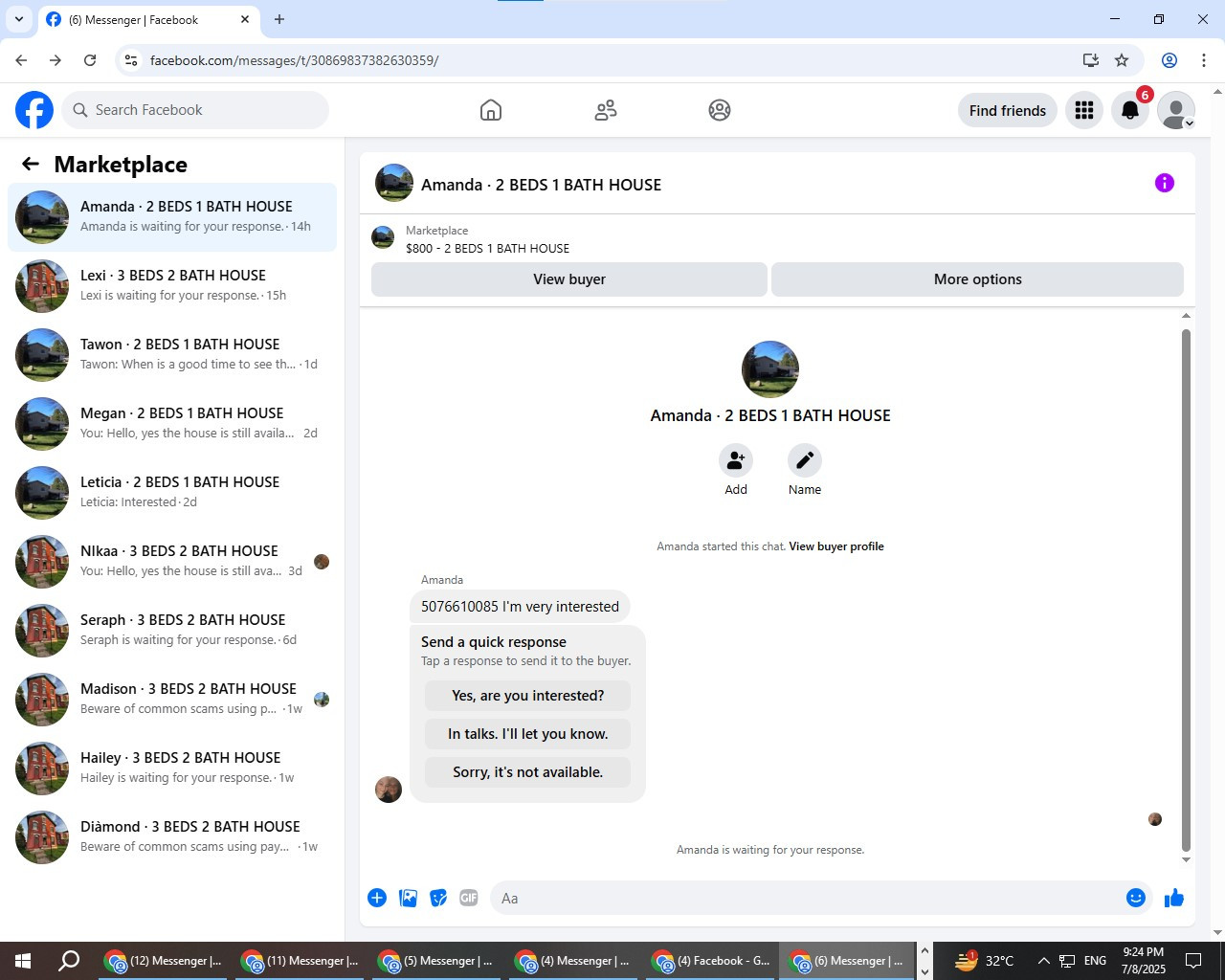Click the Name edit pencil icon
This screenshot has height=980, width=1225.
coord(805,460)
